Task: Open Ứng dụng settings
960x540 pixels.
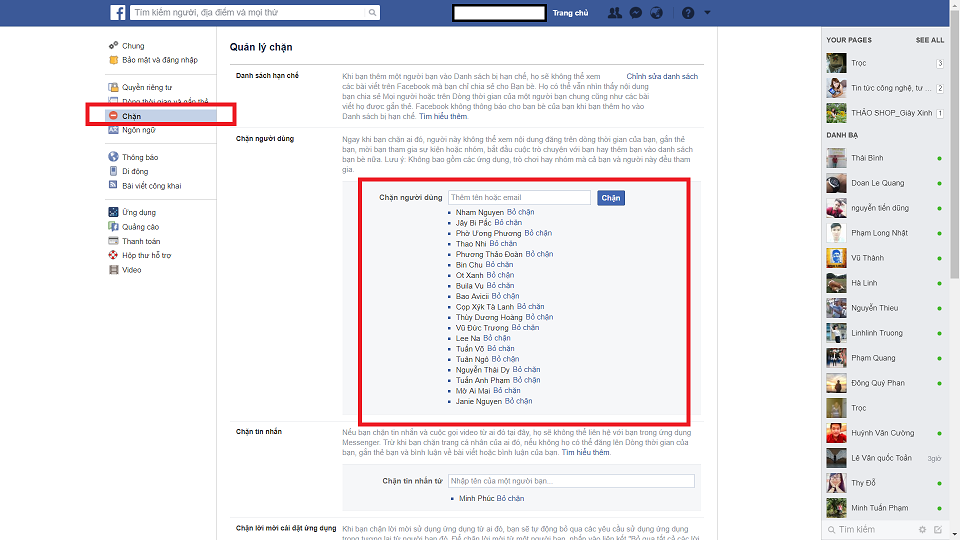Action: 138,212
